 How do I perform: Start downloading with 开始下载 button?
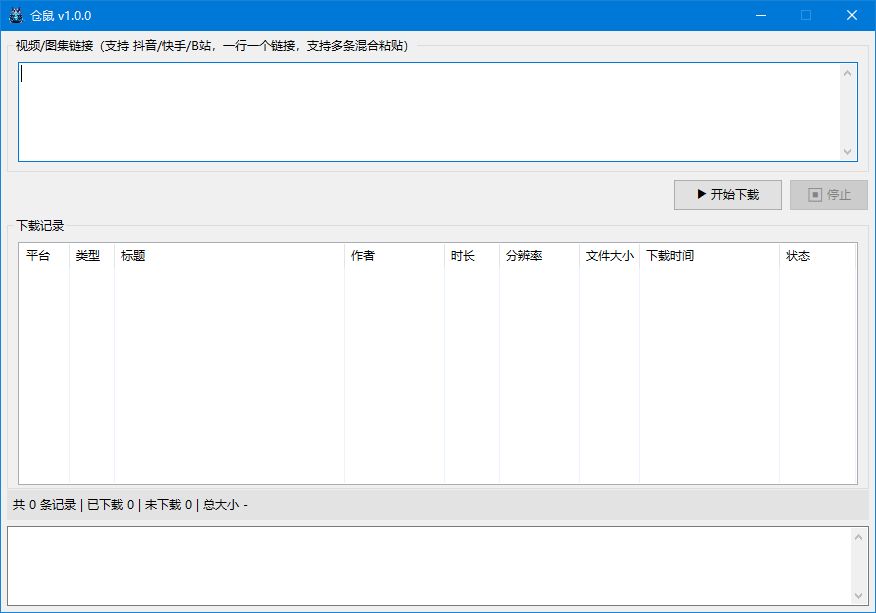click(727, 194)
